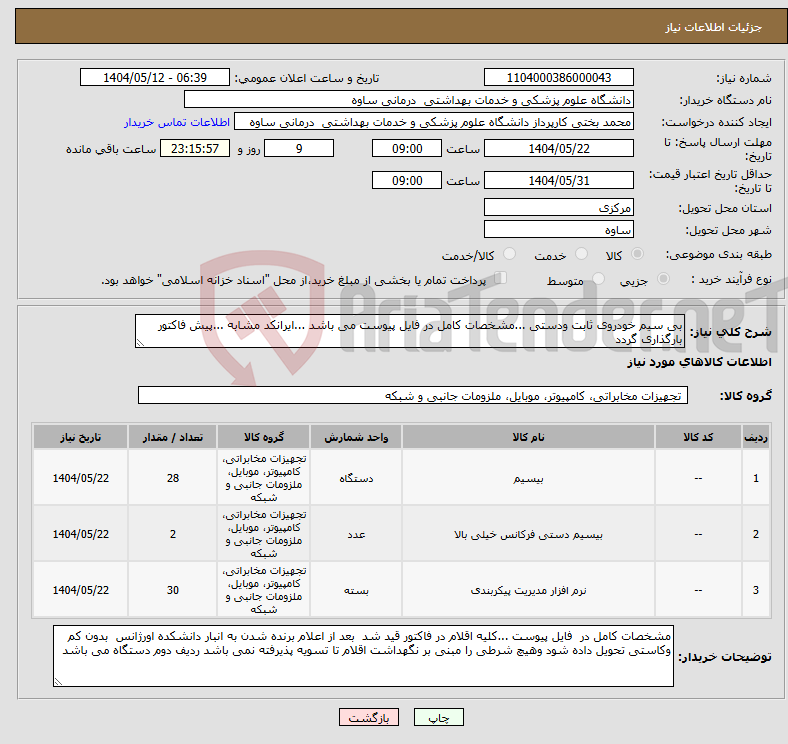Click the استان محل تحویل field مرکزی
This screenshot has width=788, height=744.
(558, 207)
